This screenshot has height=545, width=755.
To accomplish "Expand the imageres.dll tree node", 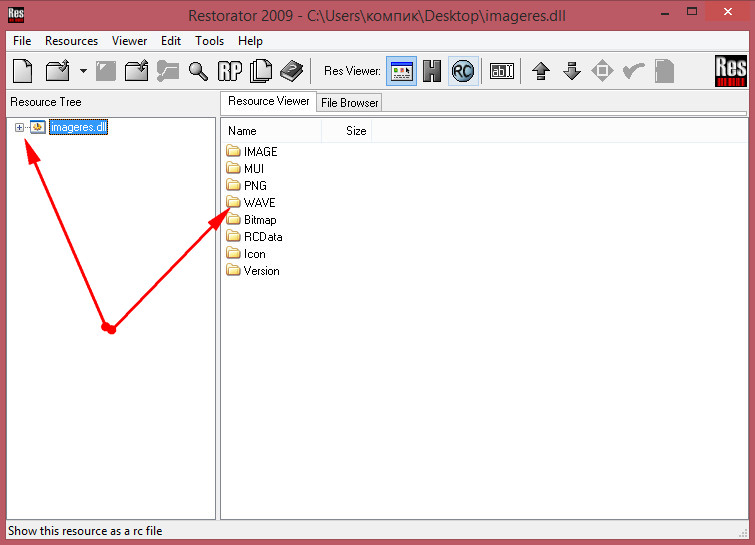I will coord(19,128).
